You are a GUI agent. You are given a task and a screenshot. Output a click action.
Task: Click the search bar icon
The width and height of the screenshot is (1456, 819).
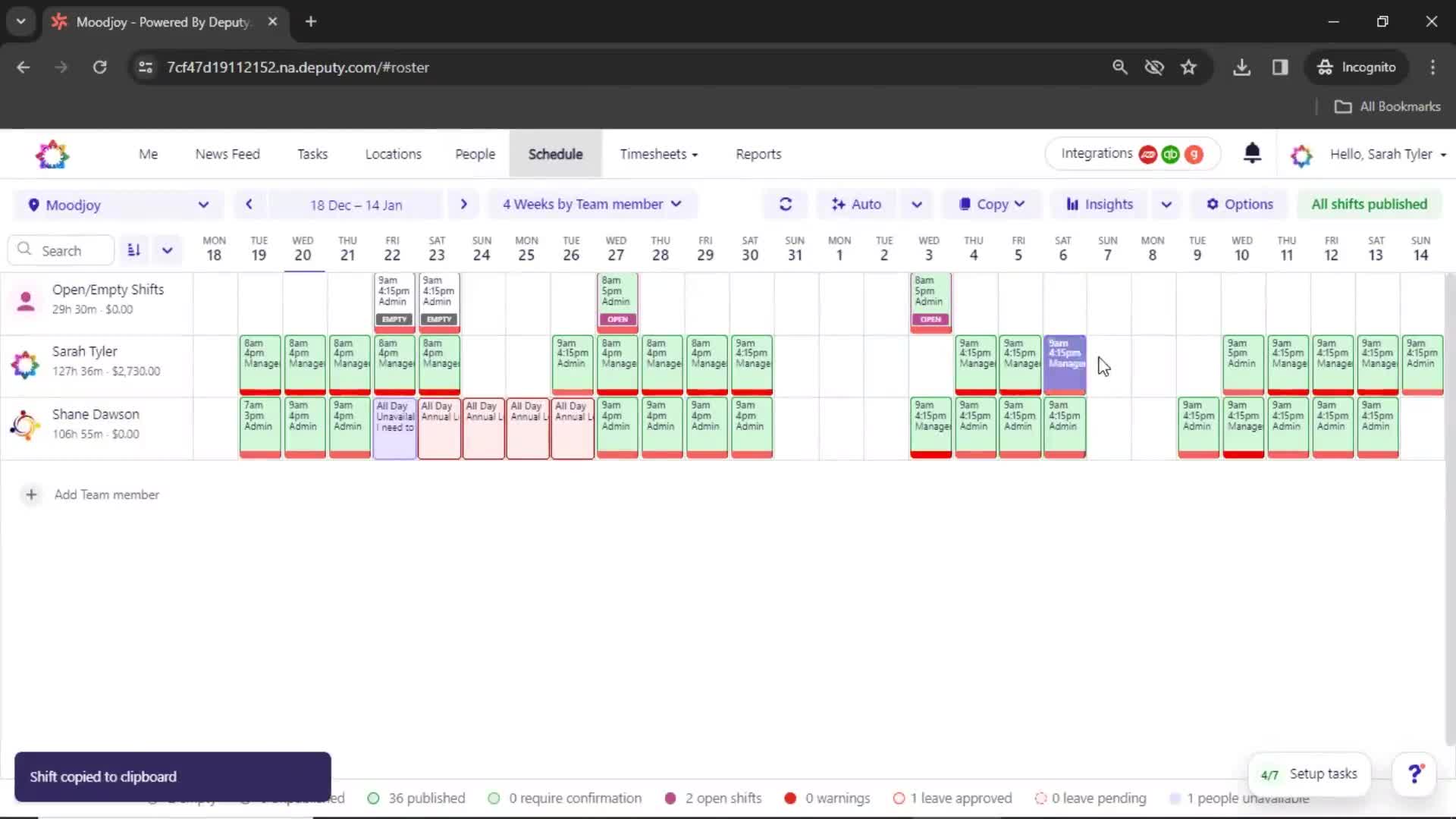pyautogui.click(x=25, y=250)
